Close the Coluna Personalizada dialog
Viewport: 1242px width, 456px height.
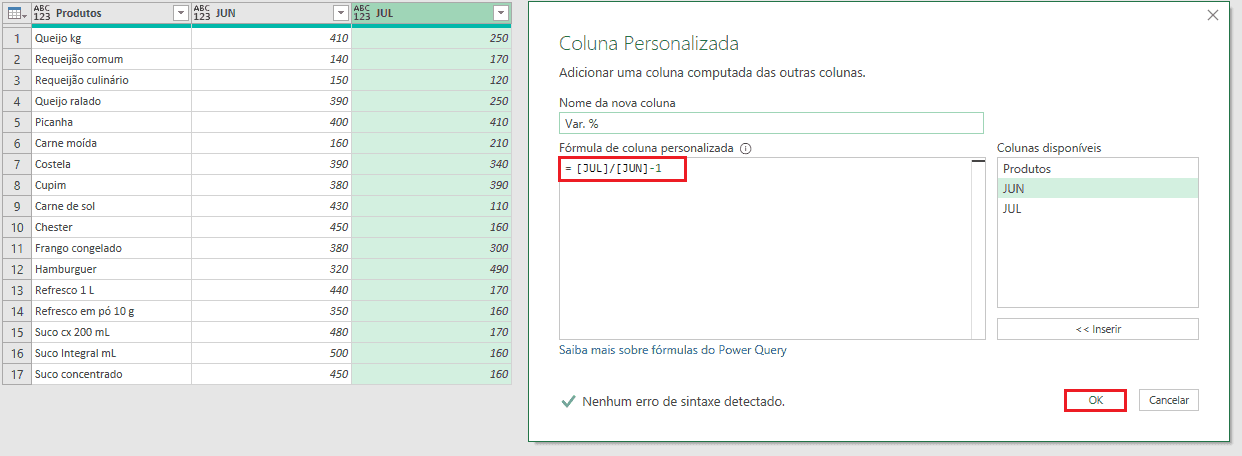pos(1213,16)
